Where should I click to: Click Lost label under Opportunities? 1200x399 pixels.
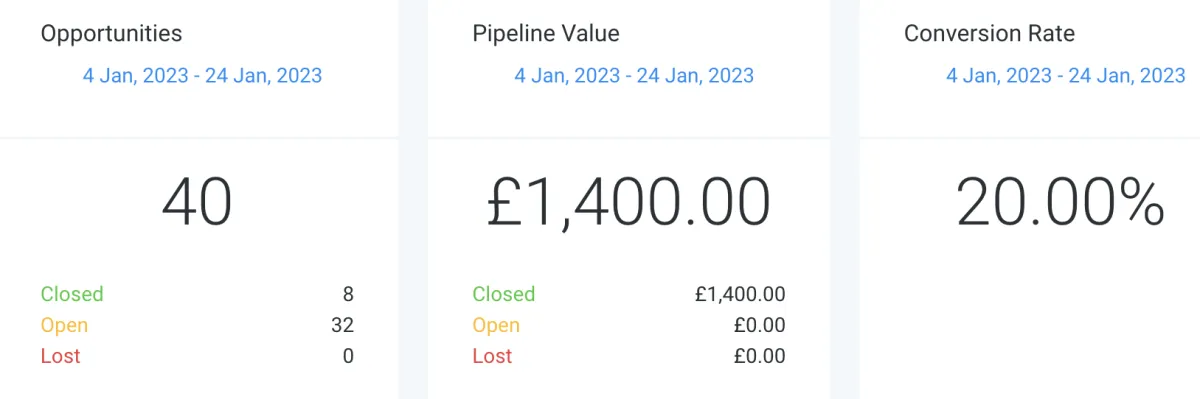tap(60, 356)
